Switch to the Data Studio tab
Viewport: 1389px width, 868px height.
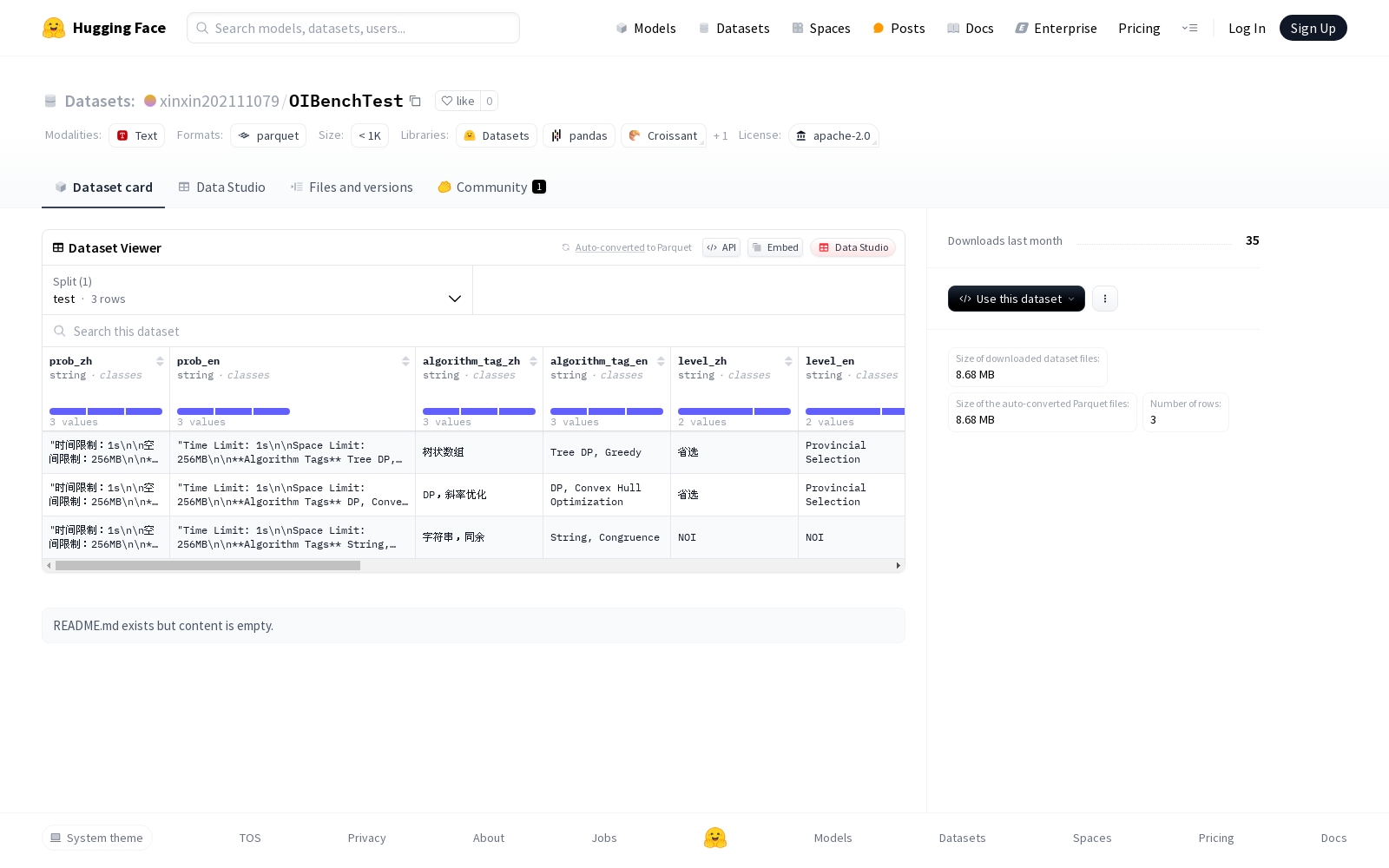(222, 187)
